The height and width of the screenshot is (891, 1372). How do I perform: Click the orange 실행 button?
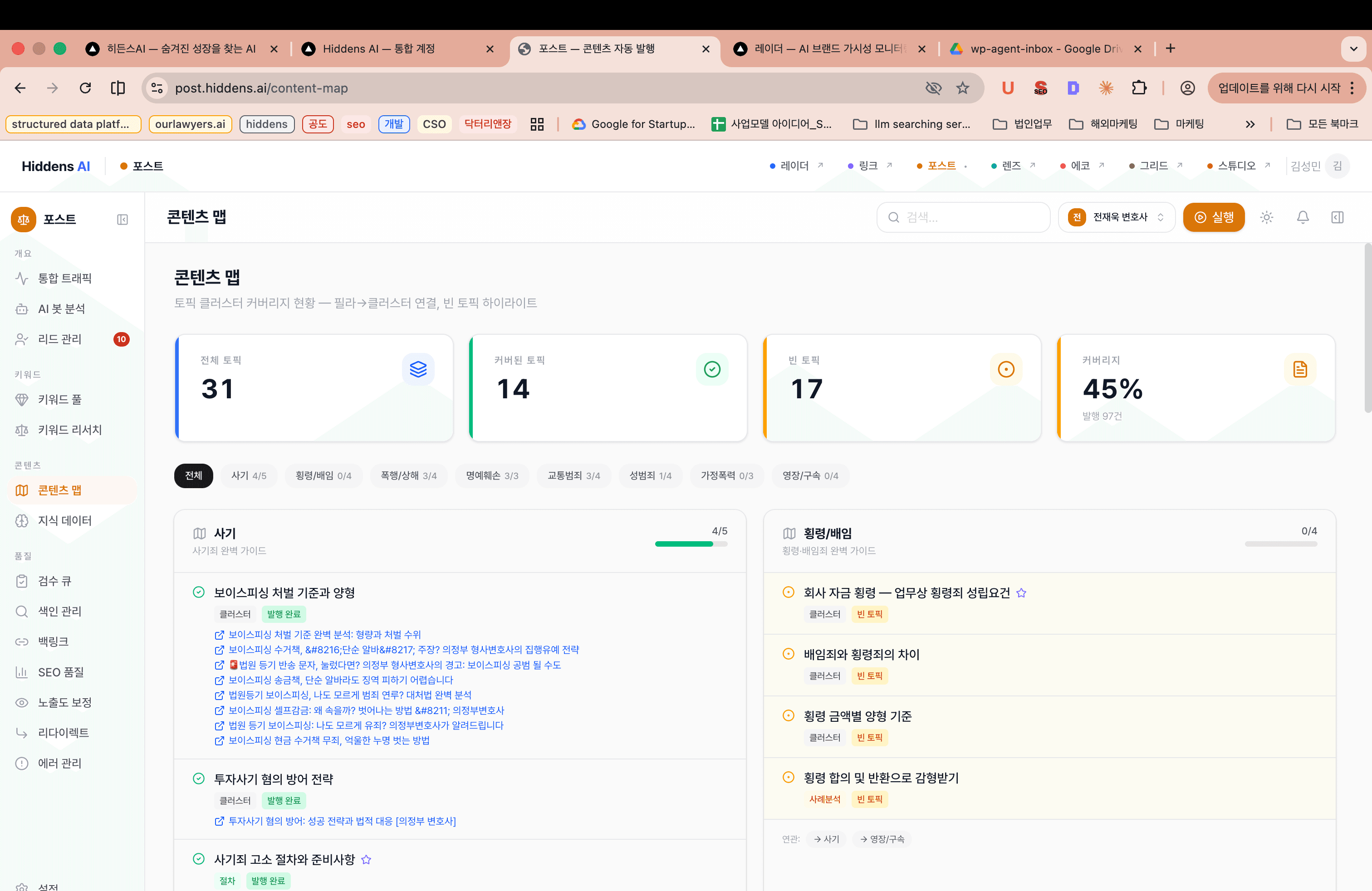click(1214, 217)
